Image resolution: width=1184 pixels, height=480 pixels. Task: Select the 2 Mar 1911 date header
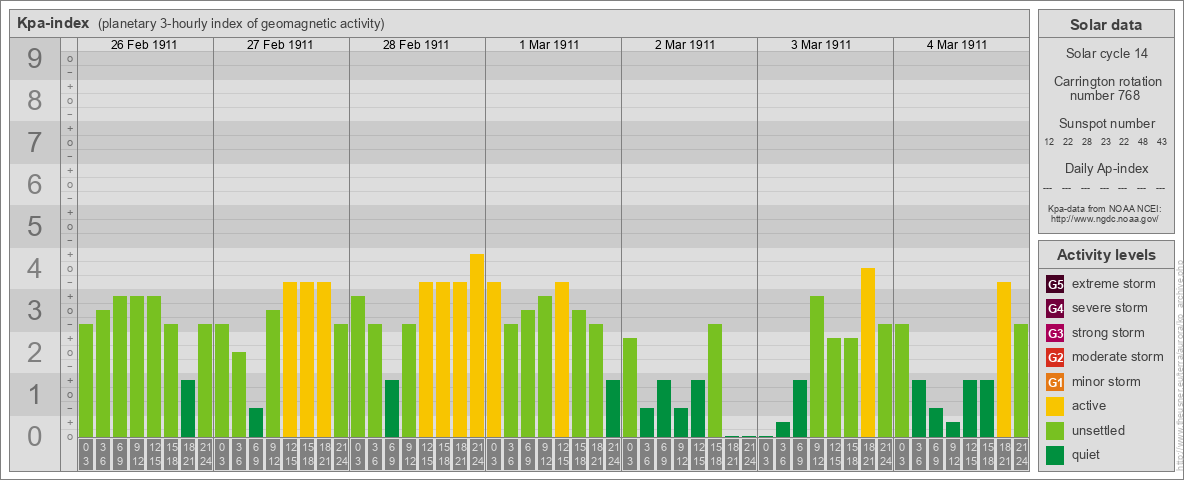[686, 45]
